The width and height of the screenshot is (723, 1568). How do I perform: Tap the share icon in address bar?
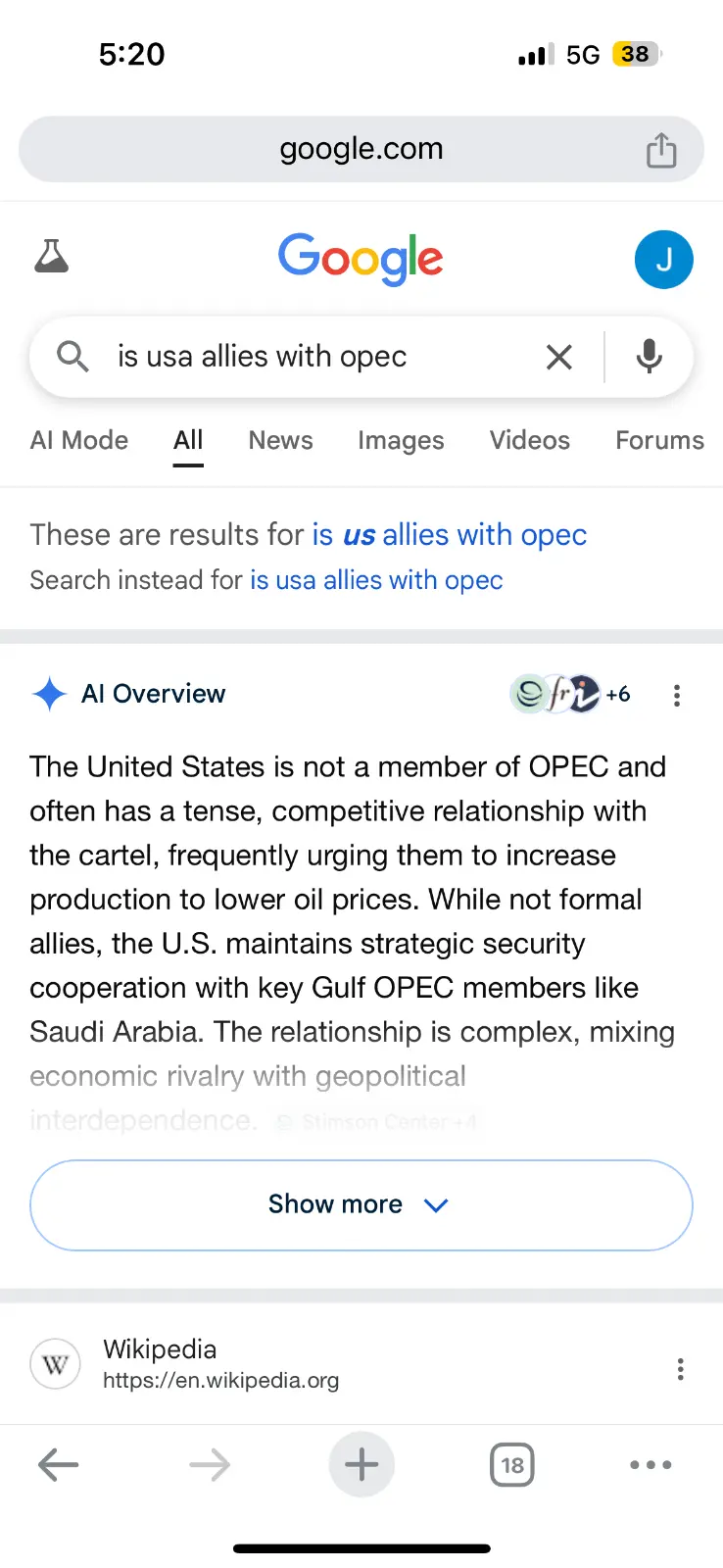[661, 150]
